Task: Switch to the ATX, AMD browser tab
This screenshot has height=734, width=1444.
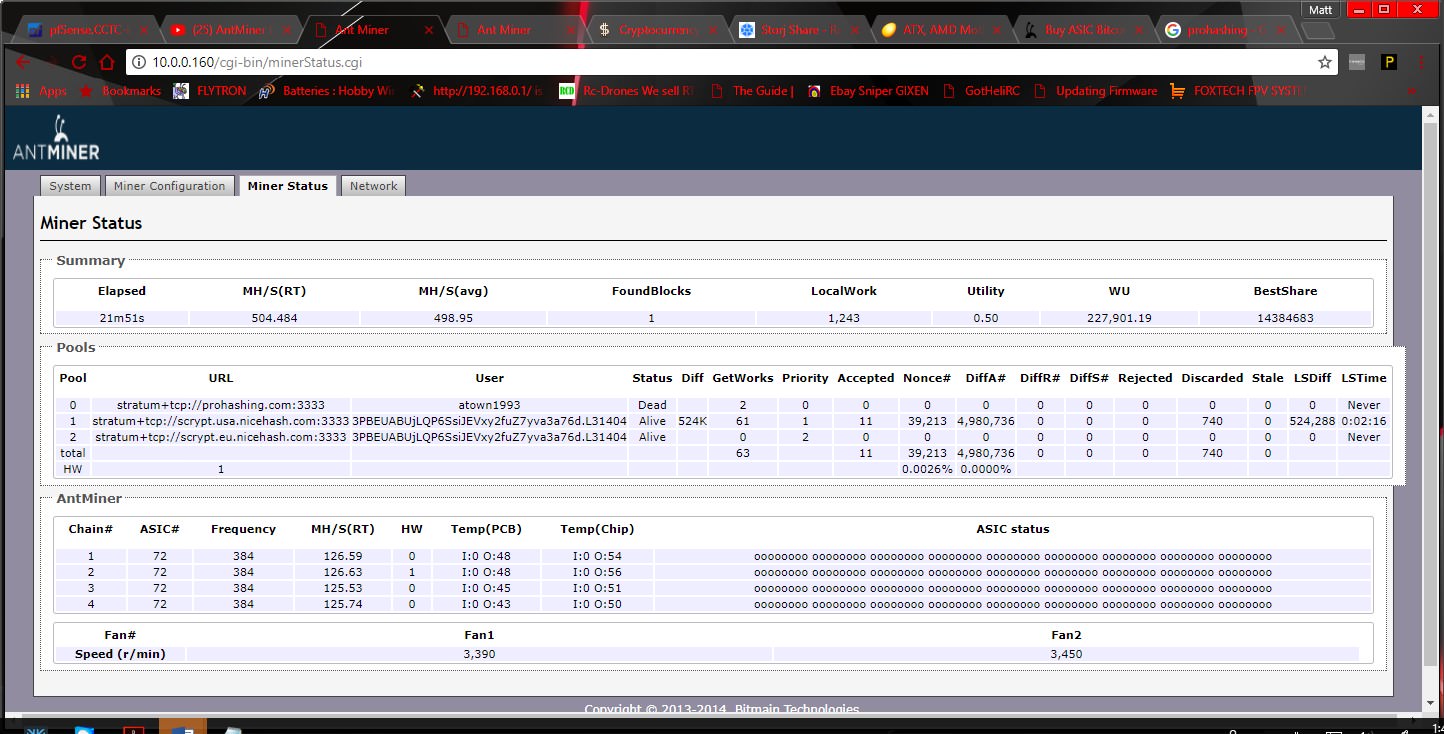Action: click(x=944, y=30)
